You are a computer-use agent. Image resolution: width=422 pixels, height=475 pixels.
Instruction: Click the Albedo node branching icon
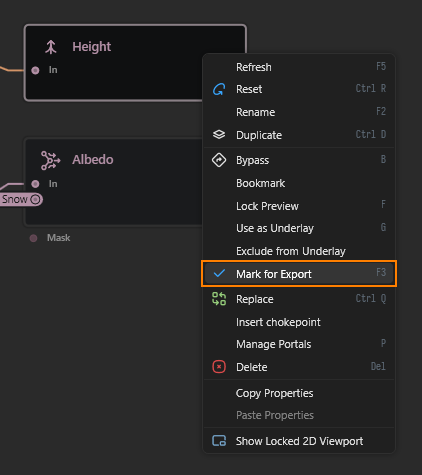tap(50, 160)
